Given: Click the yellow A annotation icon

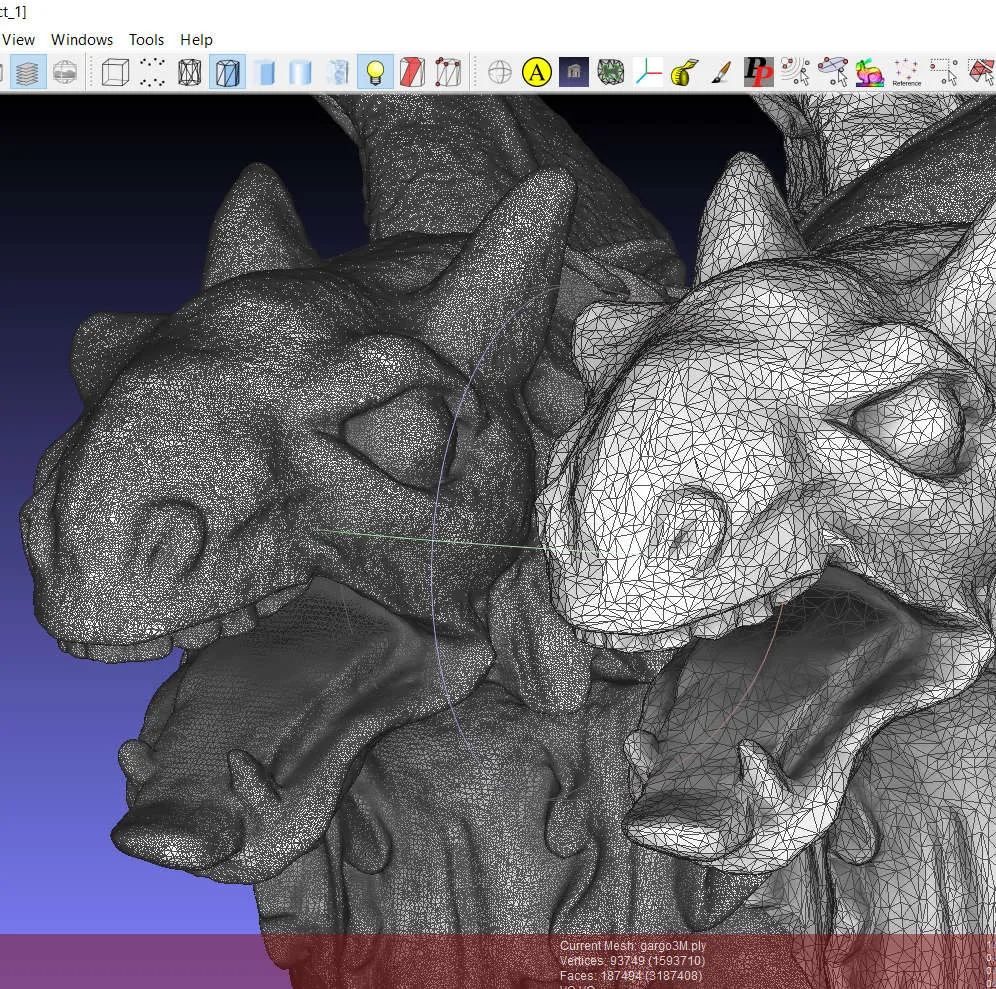Looking at the screenshot, I should click(537, 72).
